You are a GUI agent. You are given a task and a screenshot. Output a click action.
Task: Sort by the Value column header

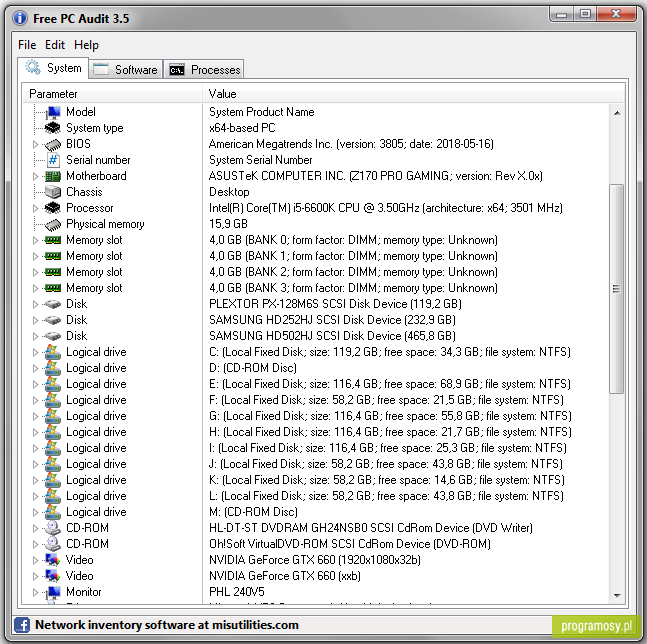click(413, 94)
